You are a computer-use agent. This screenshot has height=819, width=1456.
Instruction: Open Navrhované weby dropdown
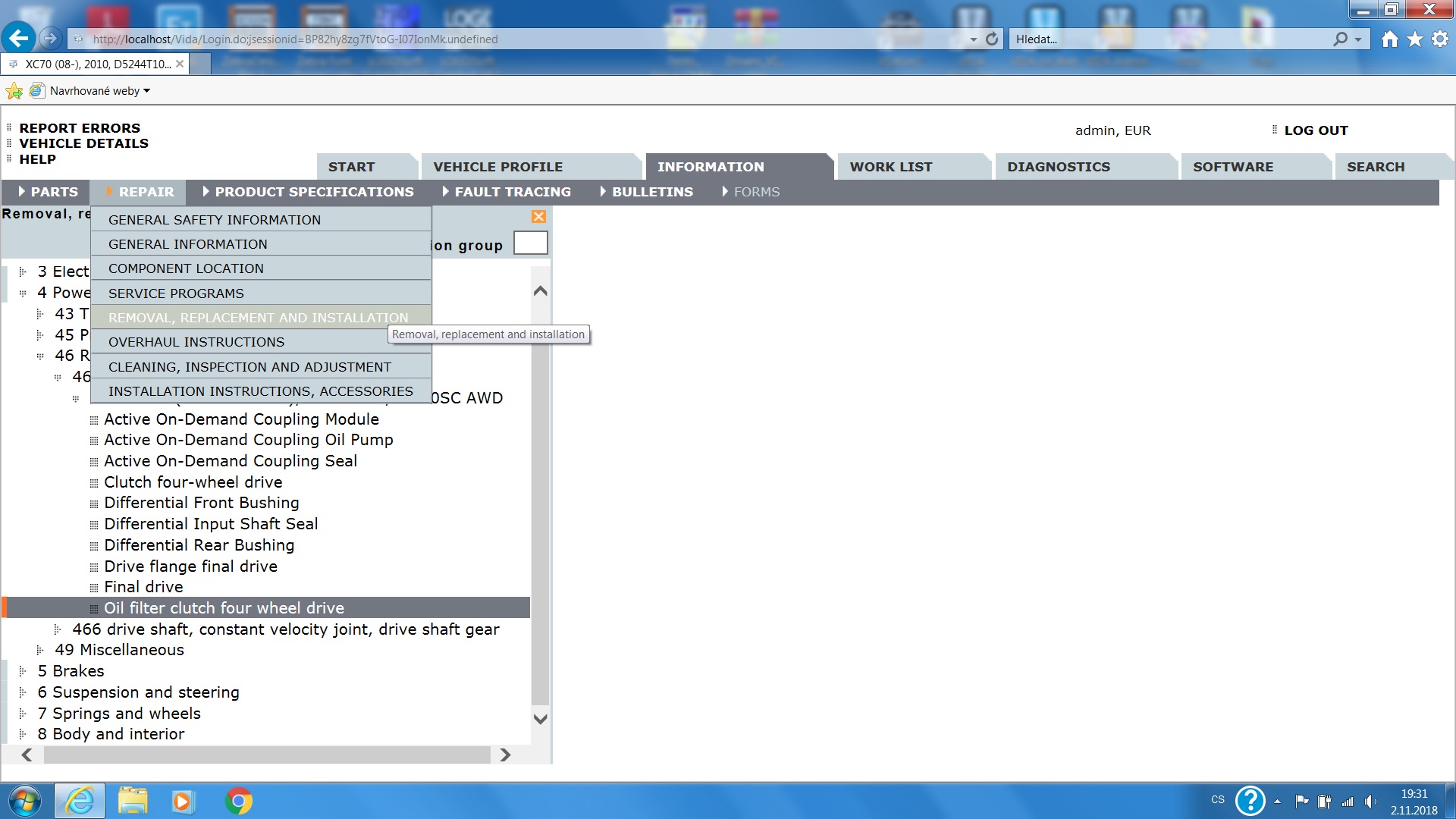[99, 91]
